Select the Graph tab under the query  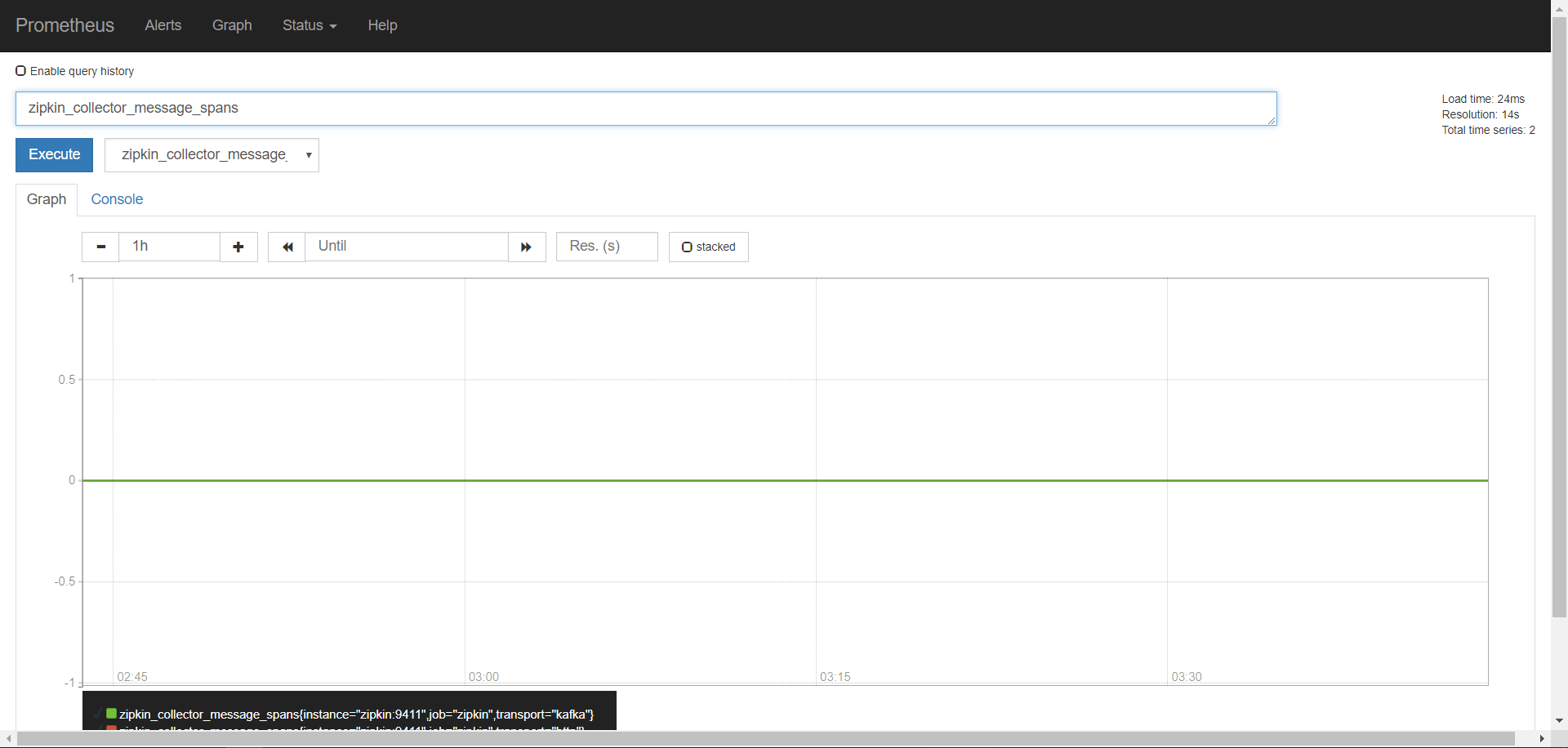[47, 199]
